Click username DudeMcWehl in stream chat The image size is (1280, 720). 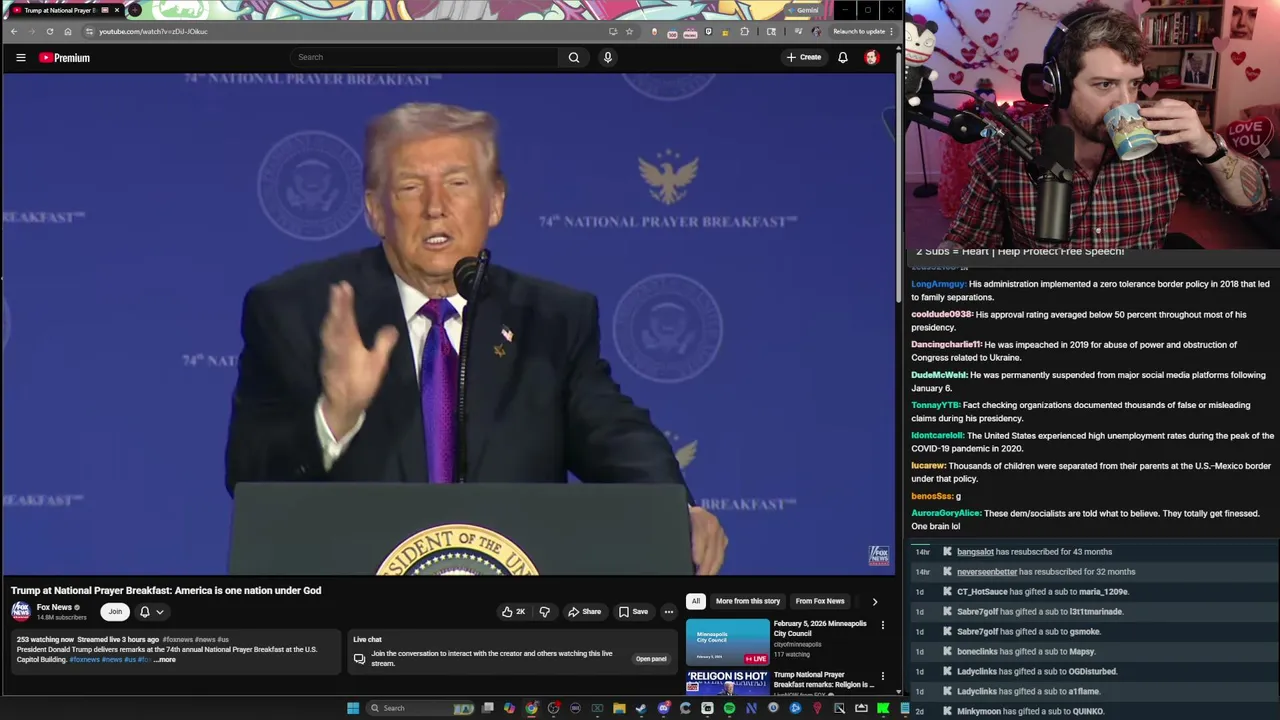click(x=939, y=375)
